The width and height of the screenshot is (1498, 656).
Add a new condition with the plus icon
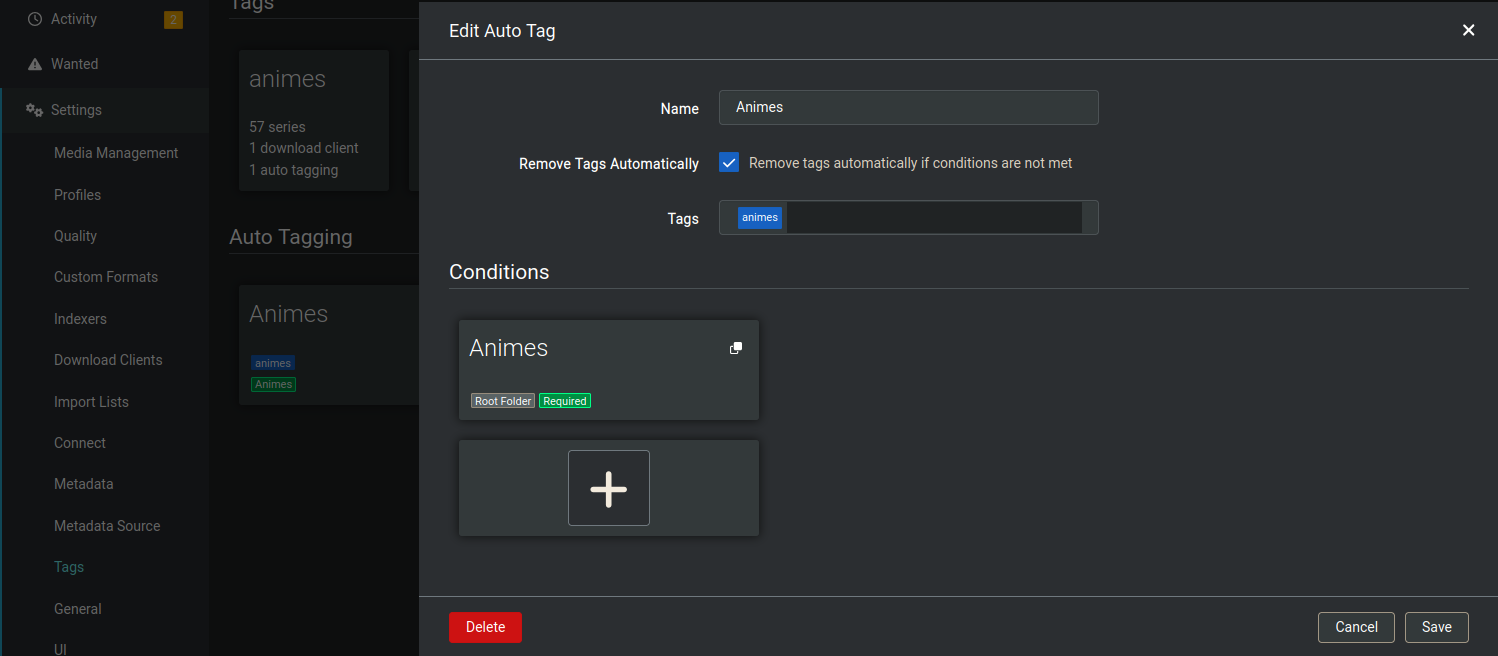[x=608, y=488]
